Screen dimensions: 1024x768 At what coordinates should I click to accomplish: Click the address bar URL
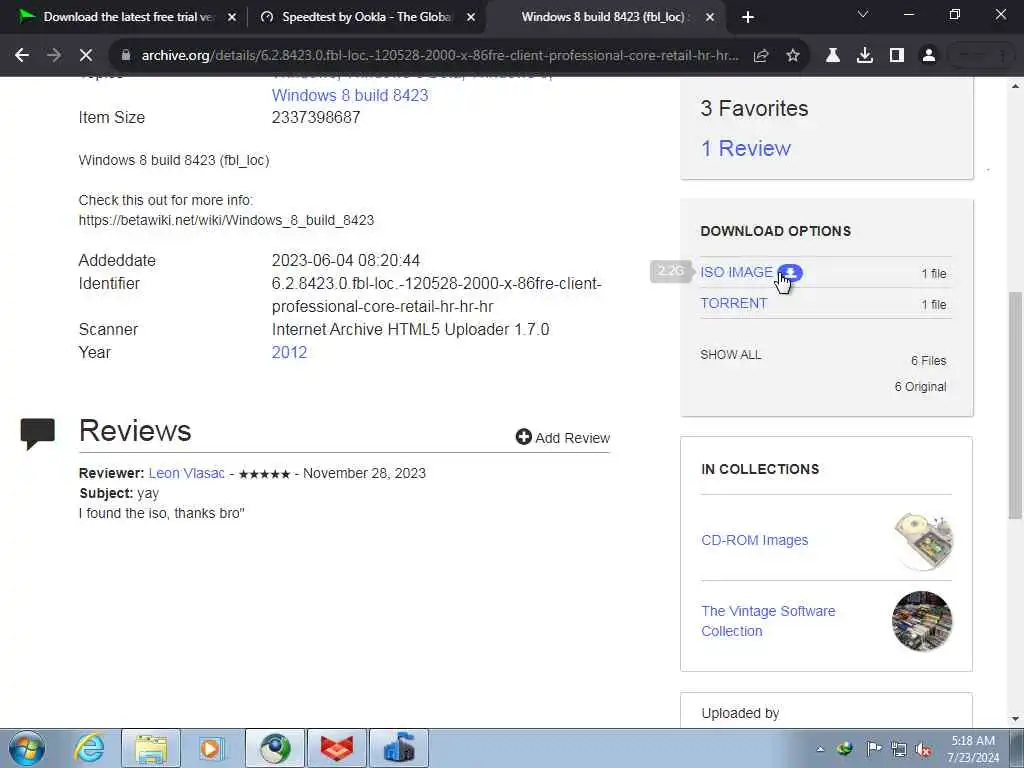pos(440,56)
